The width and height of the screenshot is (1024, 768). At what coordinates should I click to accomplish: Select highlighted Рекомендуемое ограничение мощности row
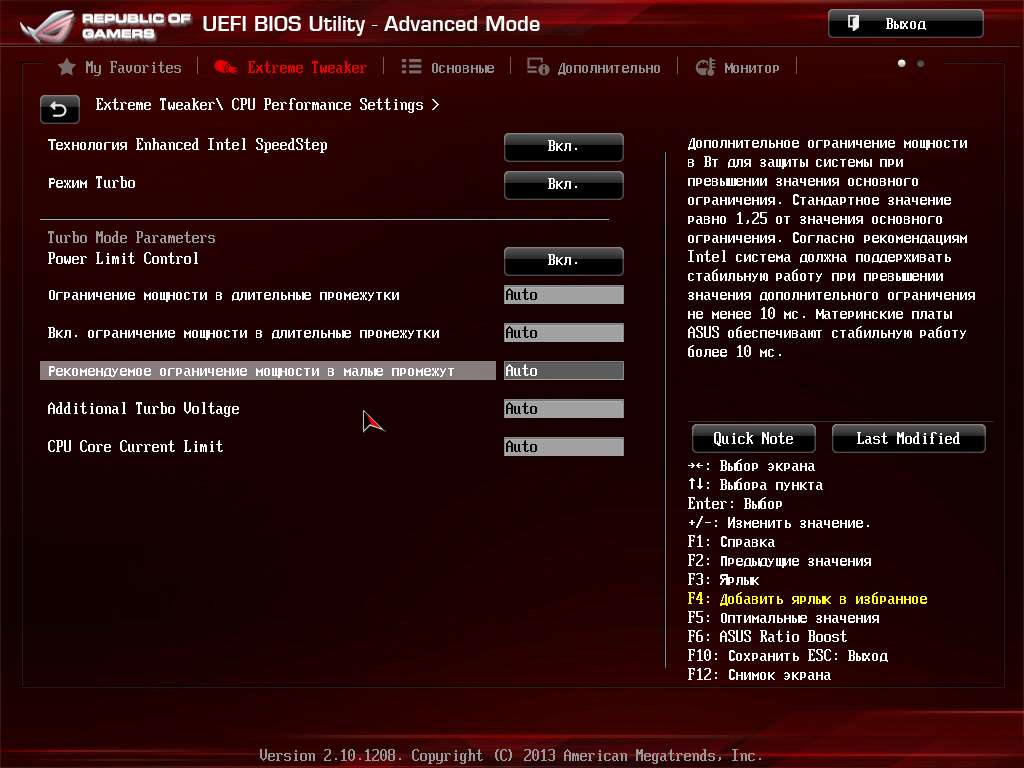(268, 370)
